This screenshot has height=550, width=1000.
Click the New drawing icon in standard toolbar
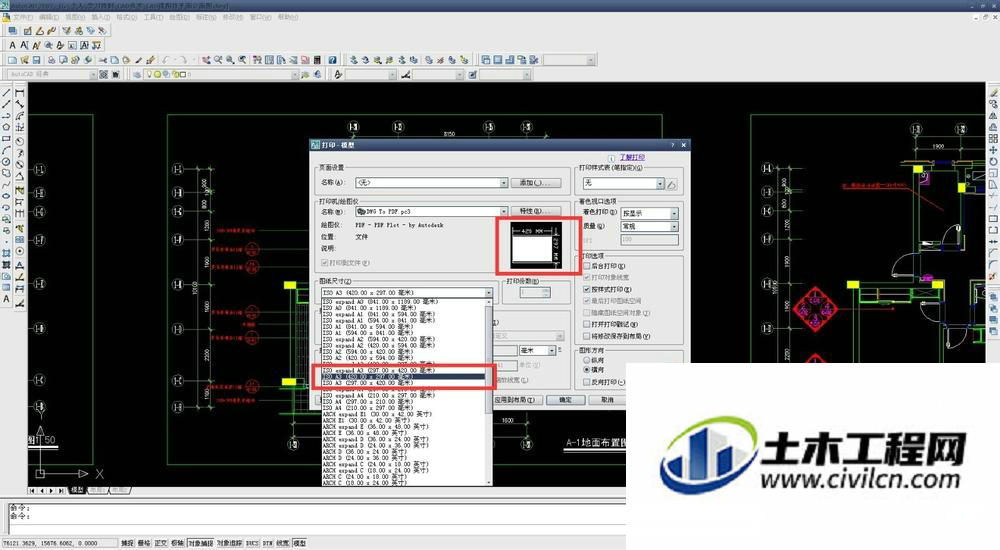tap(12, 60)
